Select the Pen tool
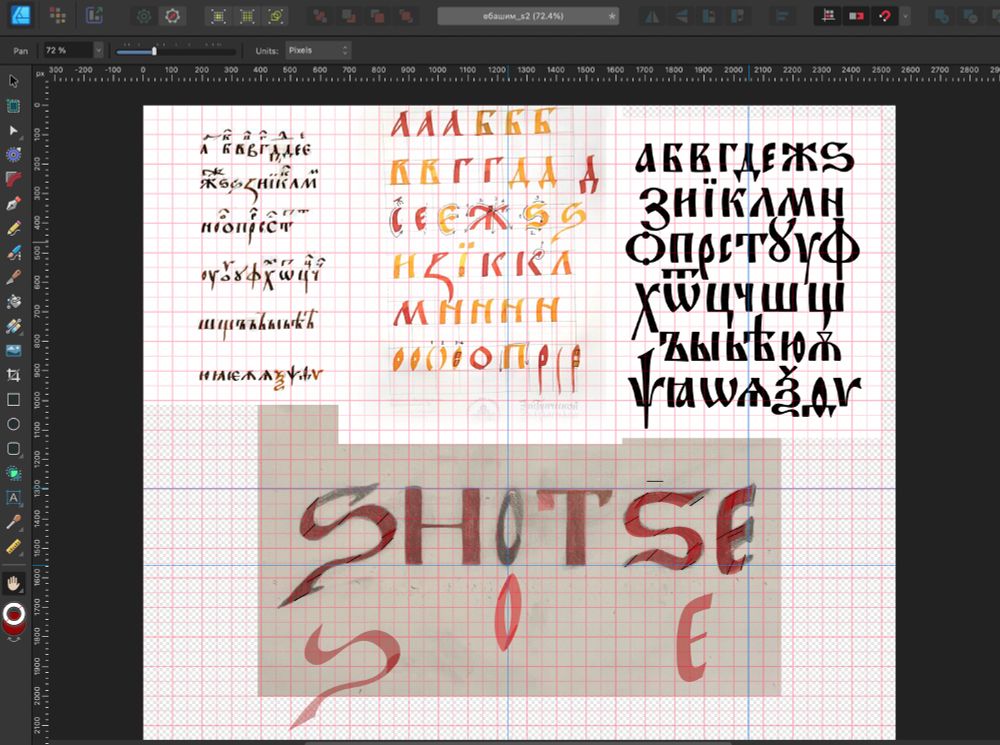Viewport: 1000px width, 745px height. tap(14, 204)
